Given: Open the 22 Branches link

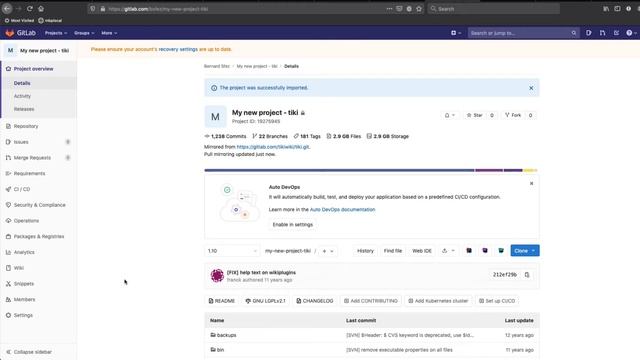Looking at the screenshot, I should (x=270, y=136).
